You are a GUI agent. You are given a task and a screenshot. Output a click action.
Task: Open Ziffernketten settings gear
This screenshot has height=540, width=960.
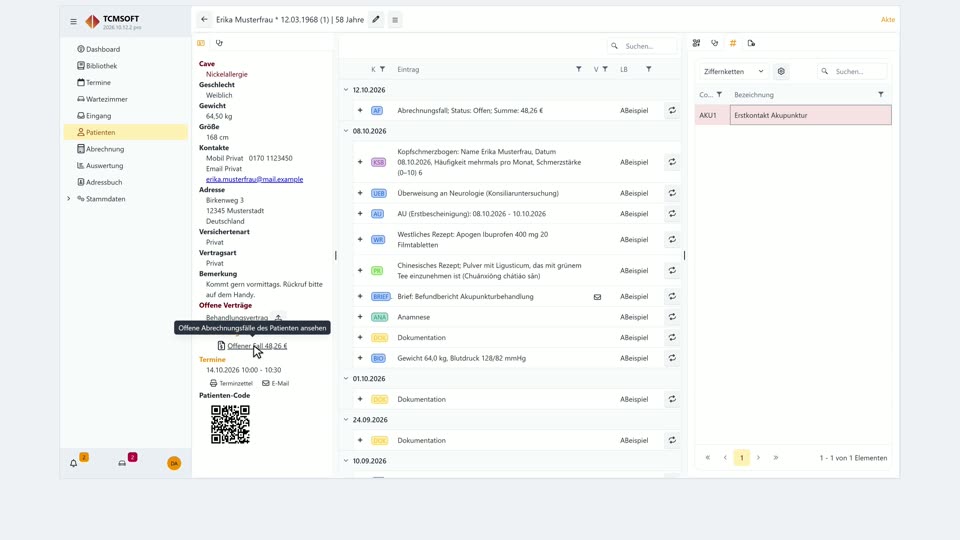coord(781,72)
